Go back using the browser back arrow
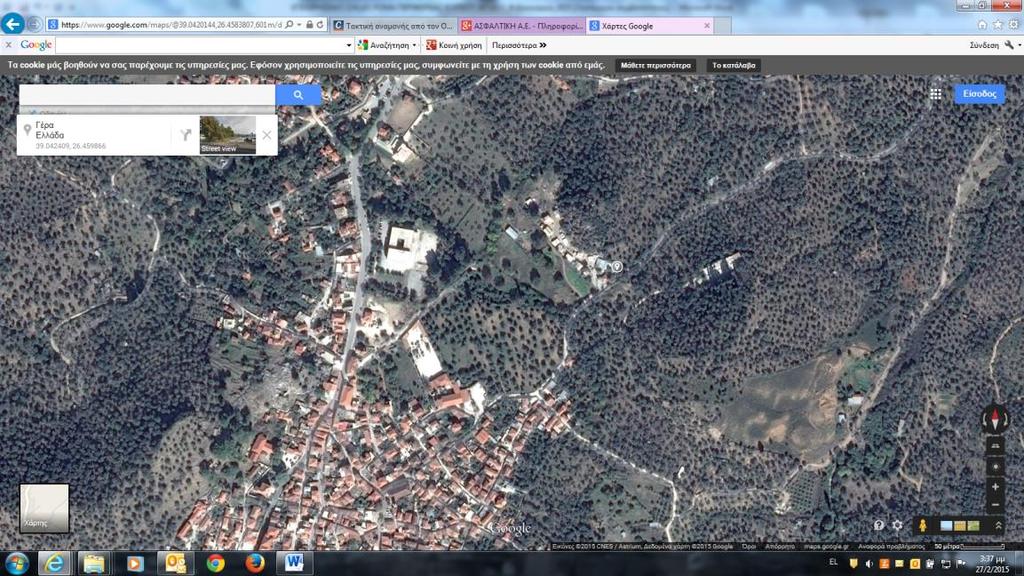Viewport: 1024px width, 576px height. coord(12,24)
